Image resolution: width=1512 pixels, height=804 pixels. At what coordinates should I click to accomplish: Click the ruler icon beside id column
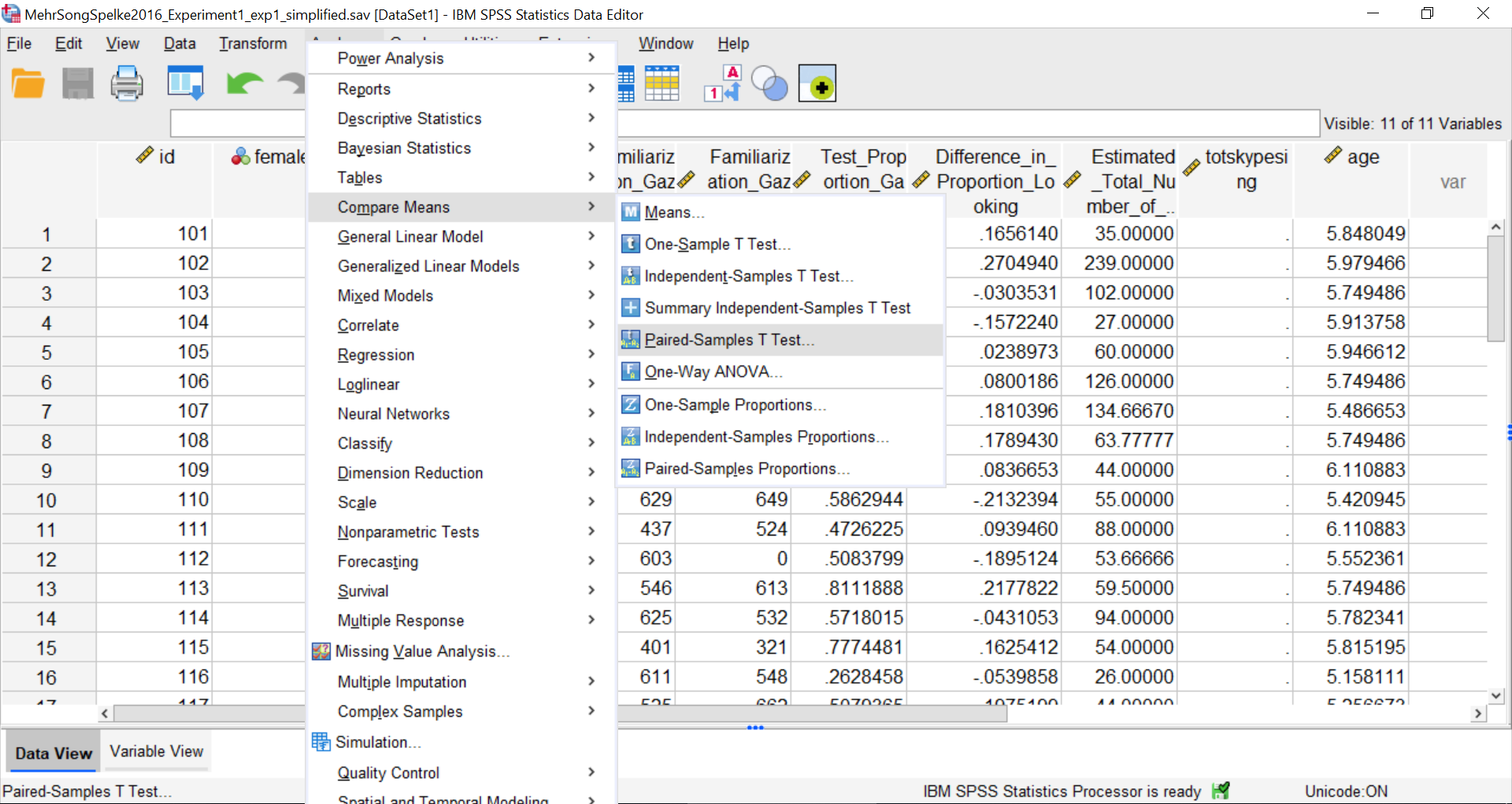(x=145, y=155)
